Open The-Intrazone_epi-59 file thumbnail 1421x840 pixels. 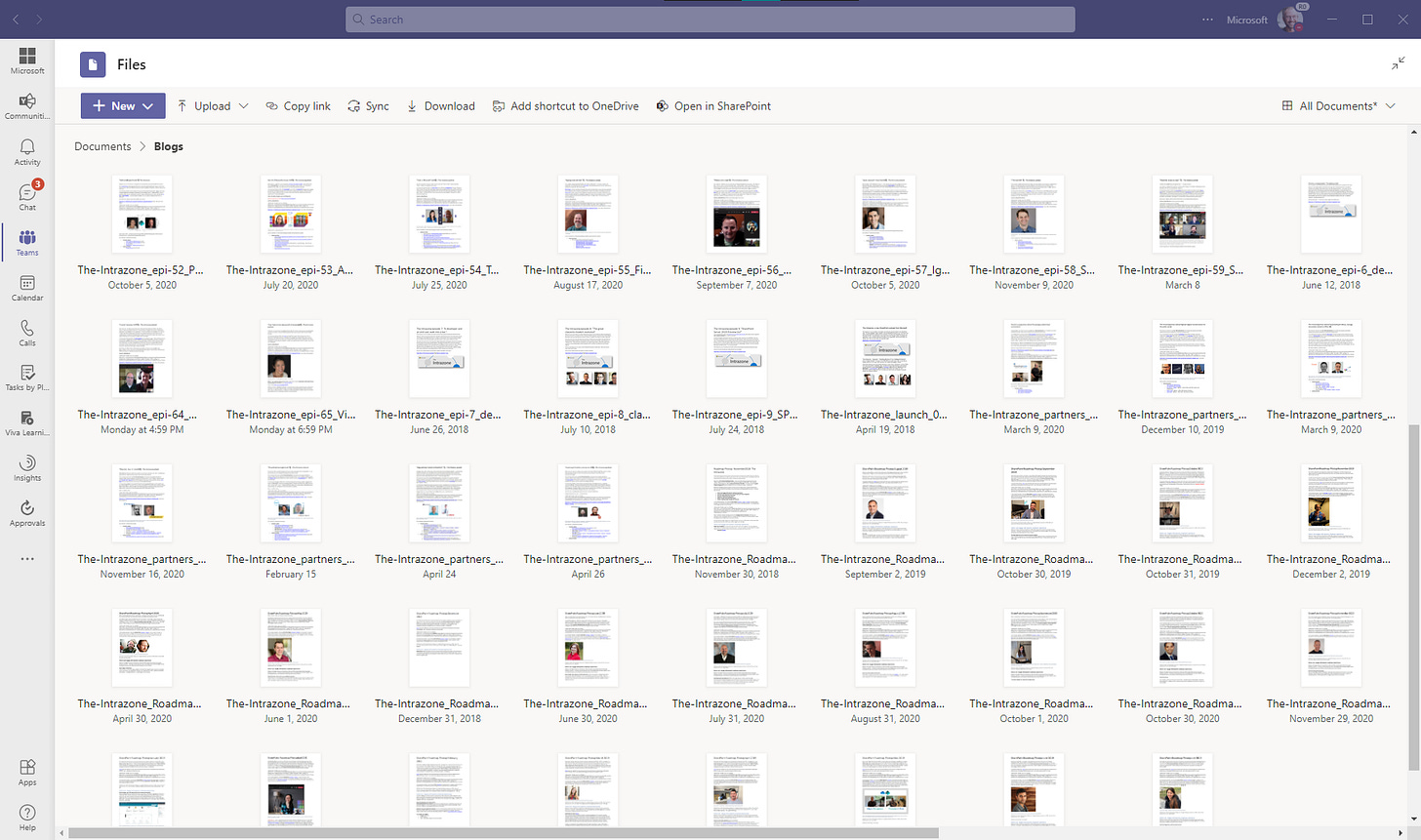point(1183,215)
